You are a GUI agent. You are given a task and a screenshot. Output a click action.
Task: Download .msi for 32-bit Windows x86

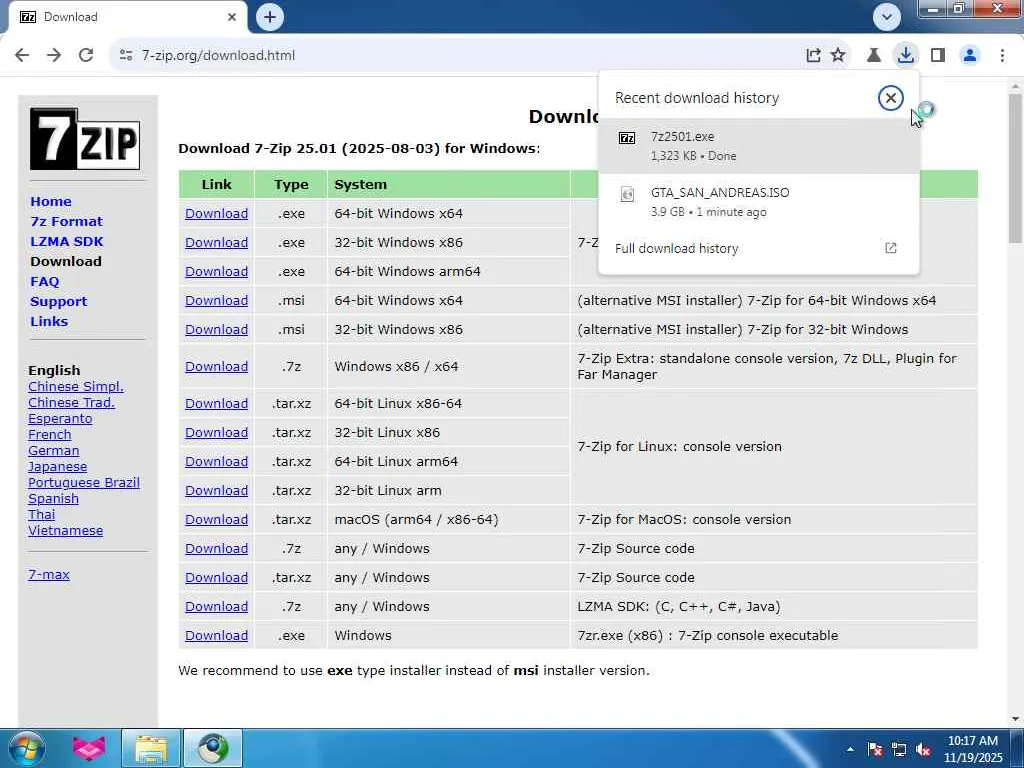click(x=216, y=330)
